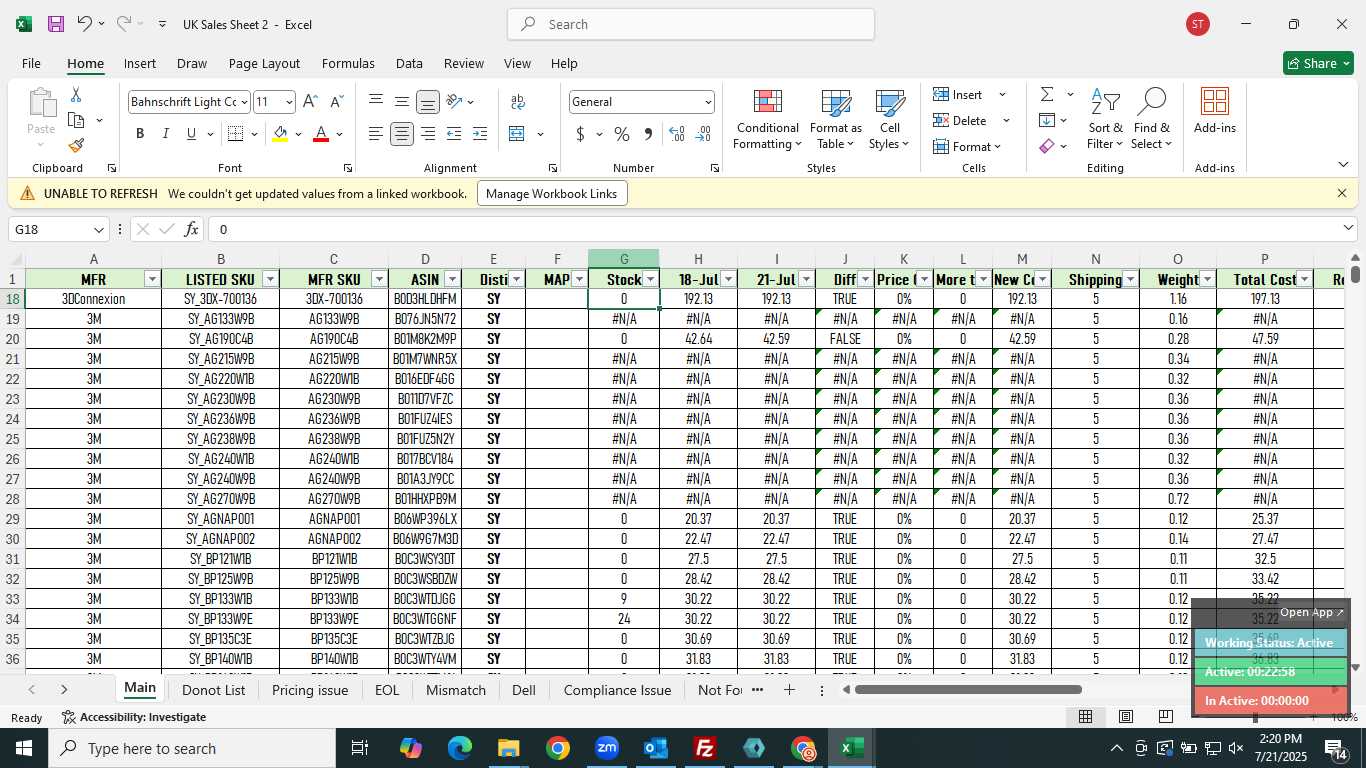Click Increase Decimal icon

click(677, 134)
